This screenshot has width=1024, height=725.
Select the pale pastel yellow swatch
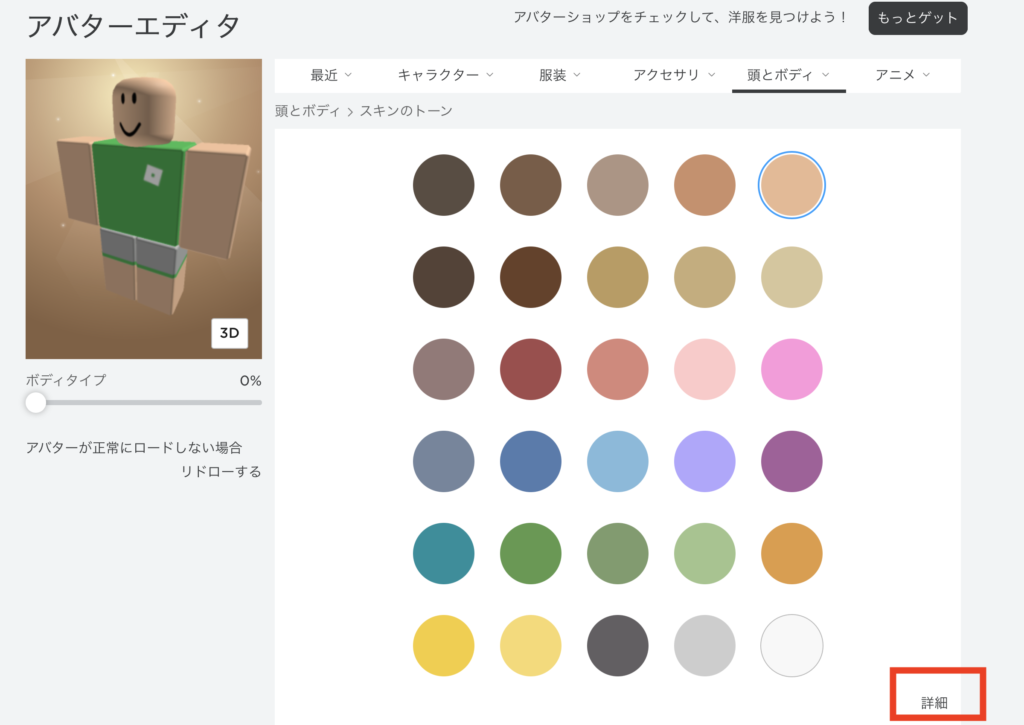pos(530,645)
